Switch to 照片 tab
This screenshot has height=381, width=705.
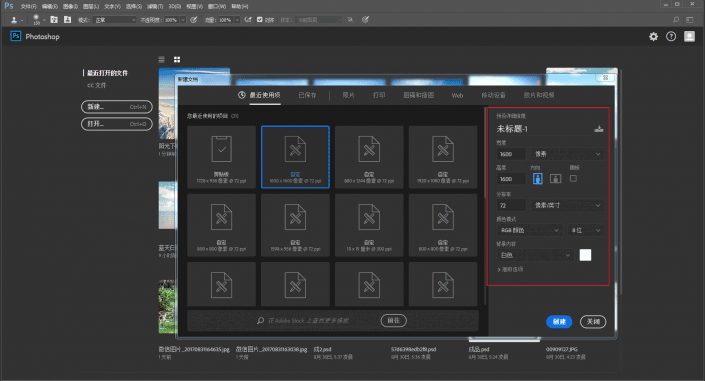tap(348, 95)
